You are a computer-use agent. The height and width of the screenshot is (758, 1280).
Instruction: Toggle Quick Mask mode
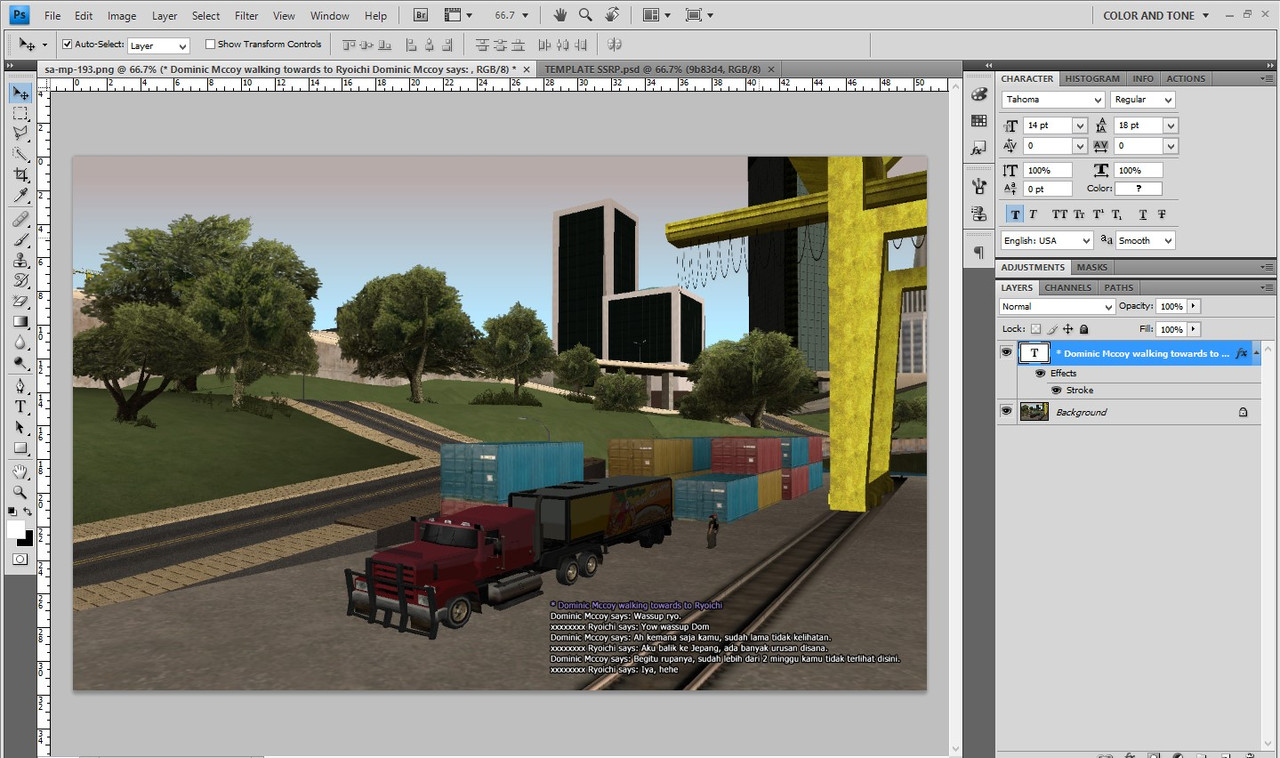pyautogui.click(x=20, y=559)
